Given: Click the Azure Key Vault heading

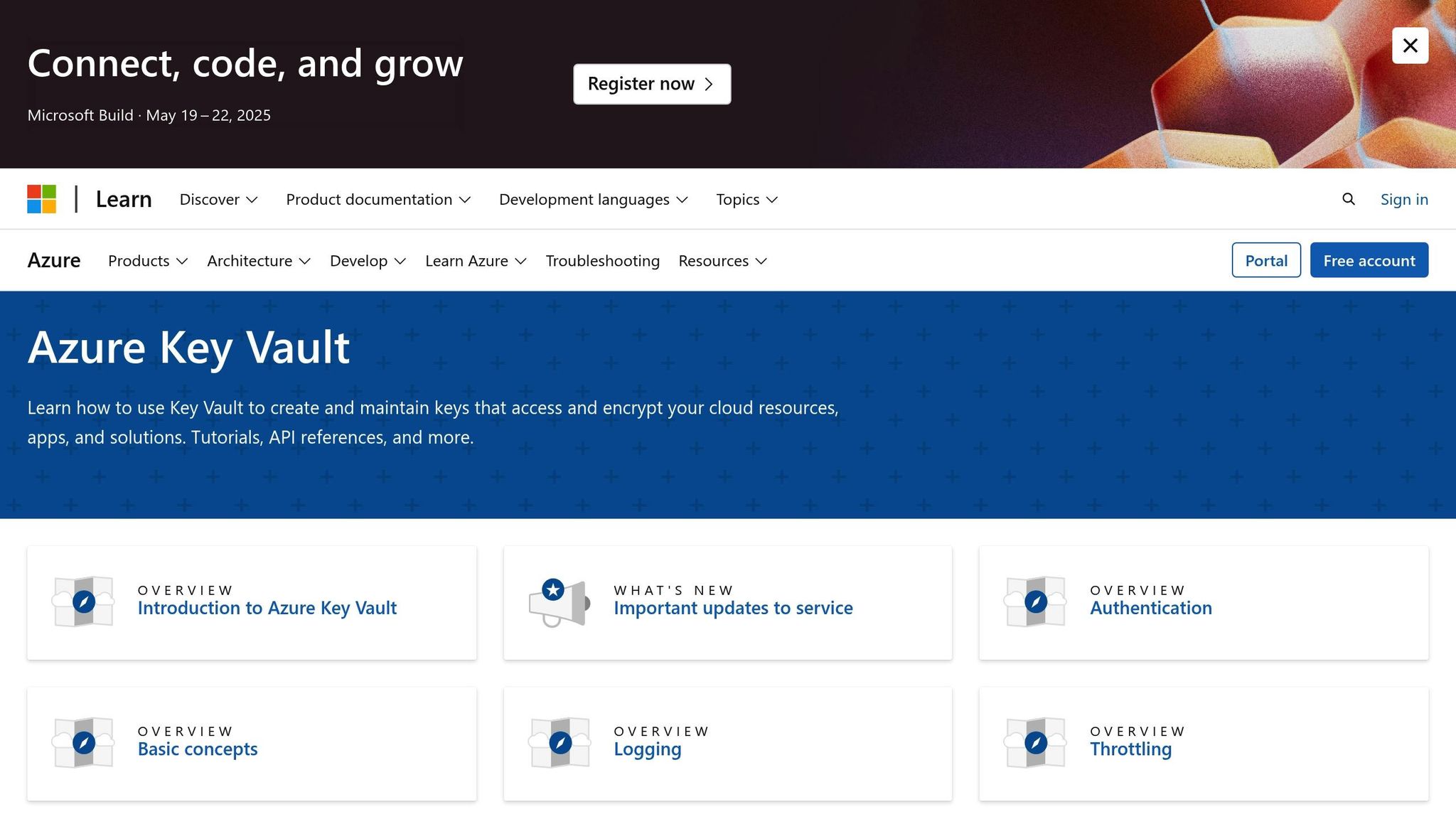Looking at the screenshot, I should 189,348.
